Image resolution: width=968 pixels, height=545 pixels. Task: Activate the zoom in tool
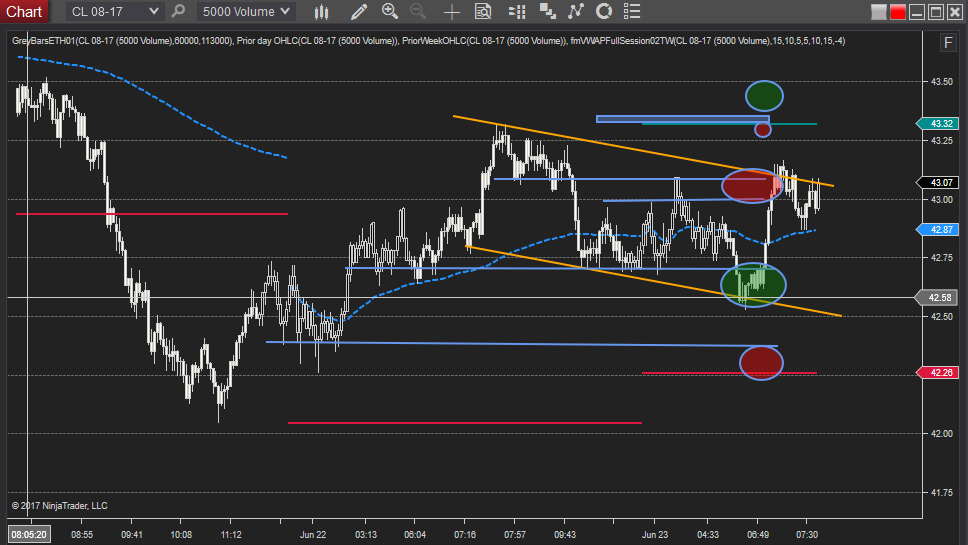(x=390, y=11)
